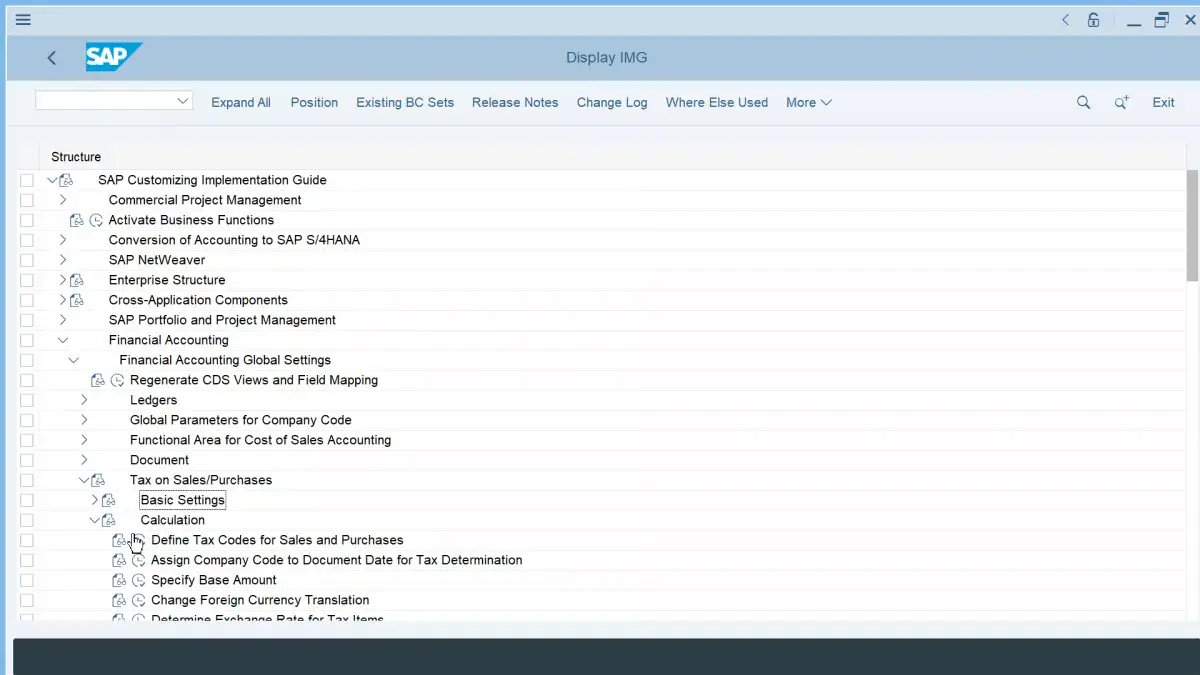Select Change Foreign Currency Translation label
Viewport: 1200px width, 675px height.
tap(260, 600)
